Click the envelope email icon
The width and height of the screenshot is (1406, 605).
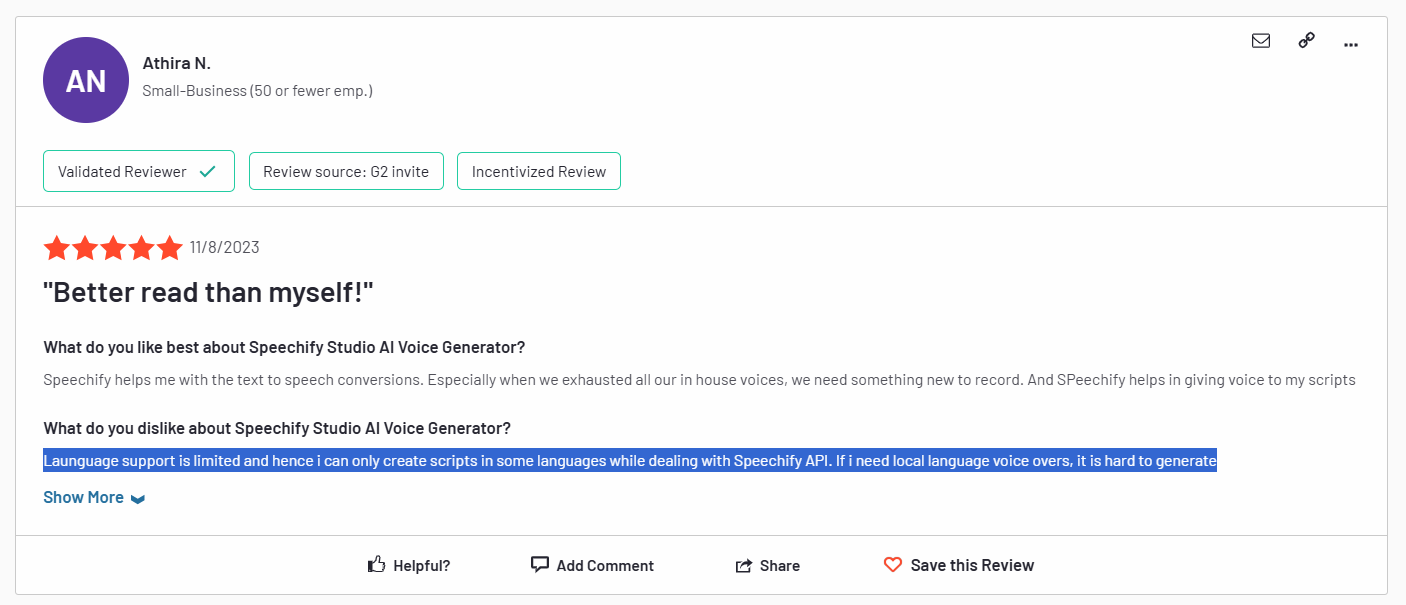pos(1261,41)
